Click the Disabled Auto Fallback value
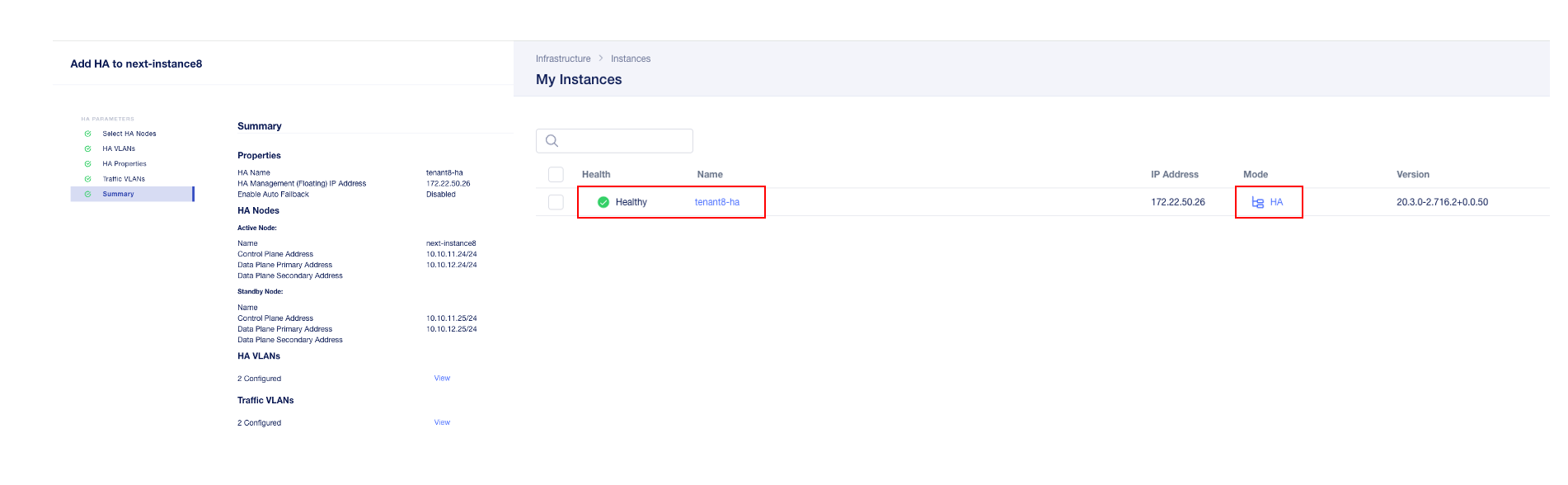Screen dimensions: 1568x485 441,195
